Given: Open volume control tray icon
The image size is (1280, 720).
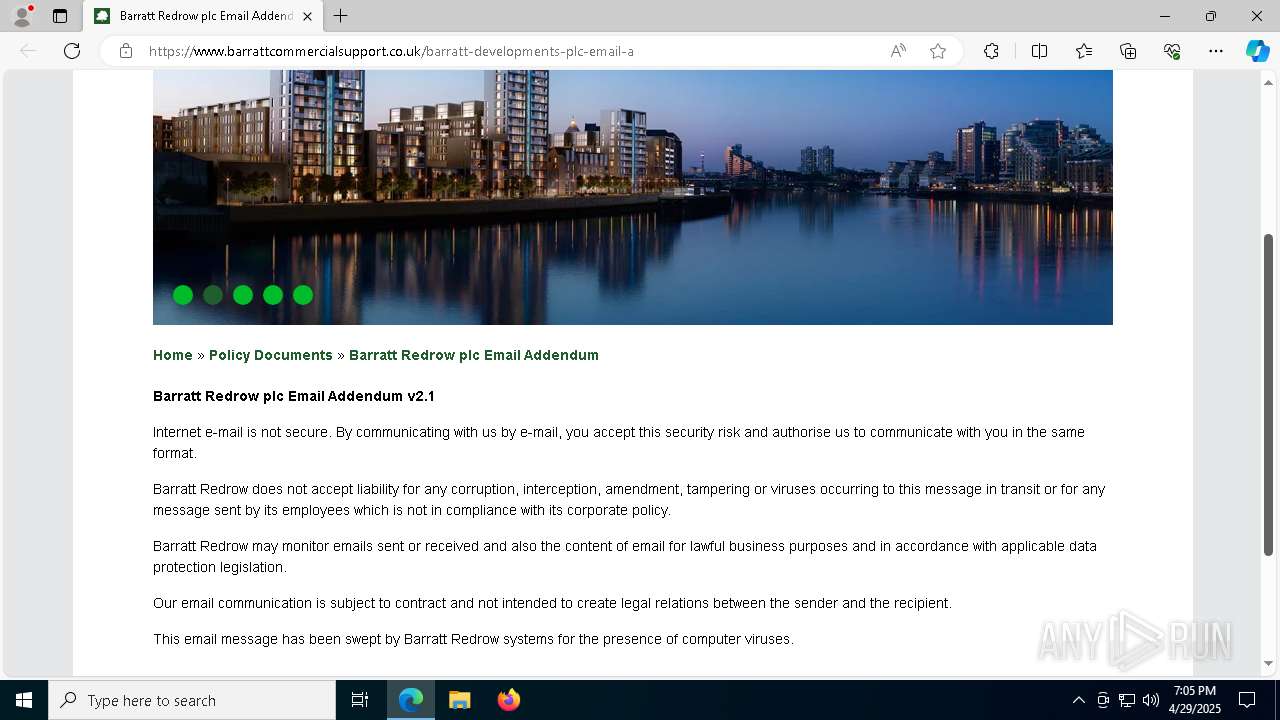Looking at the screenshot, I should pyautogui.click(x=1151, y=700).
